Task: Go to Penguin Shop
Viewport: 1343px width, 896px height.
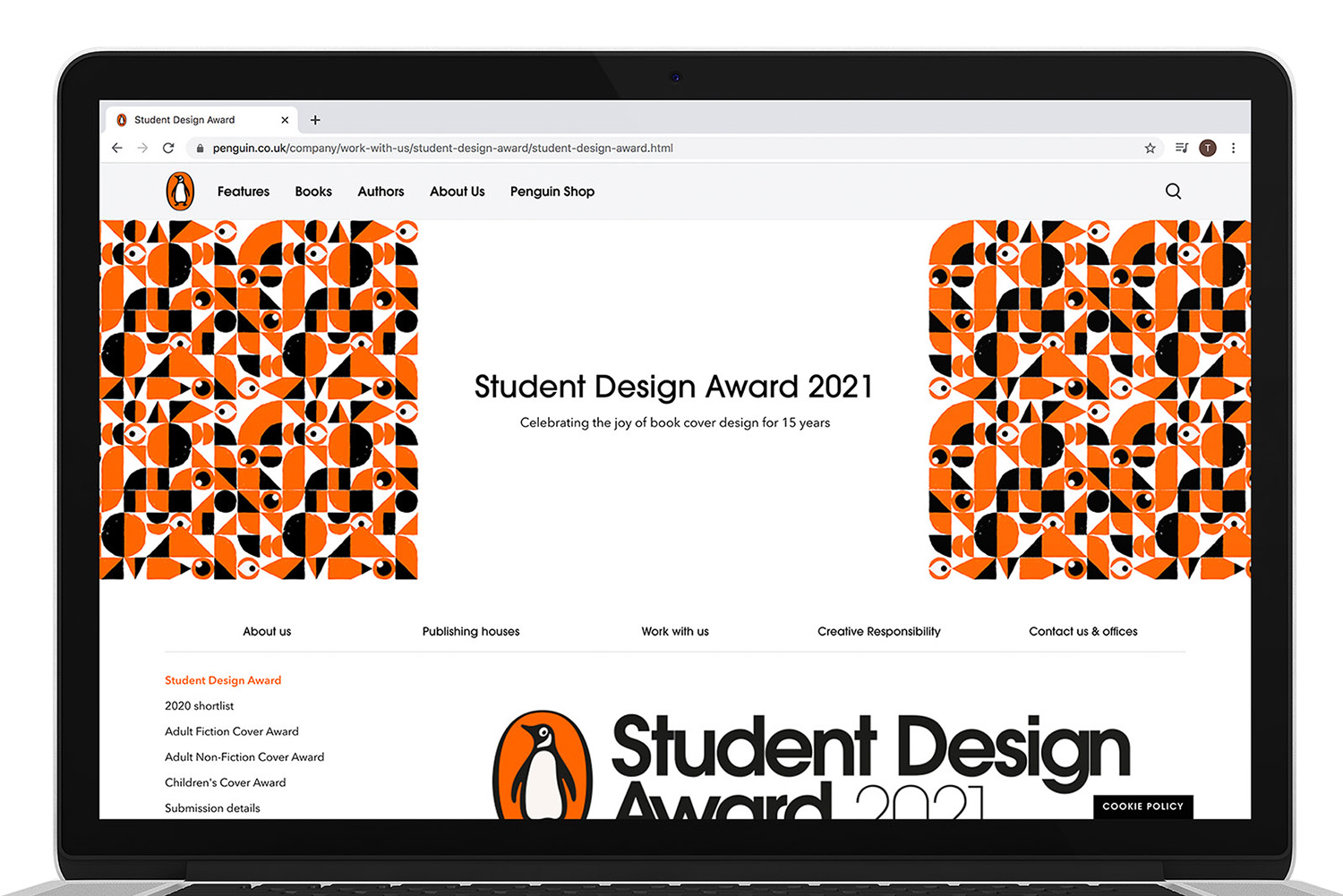Action: click(552, 192)
